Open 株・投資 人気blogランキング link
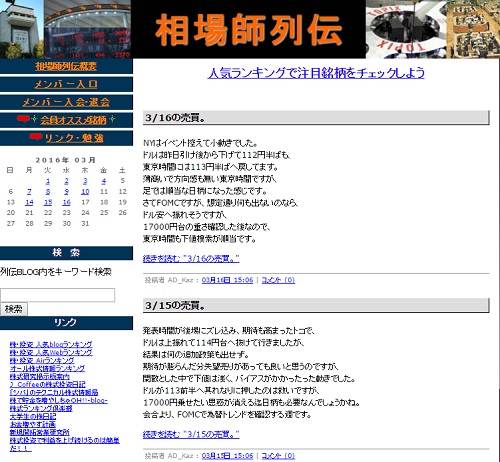 (x=51, y=344)
